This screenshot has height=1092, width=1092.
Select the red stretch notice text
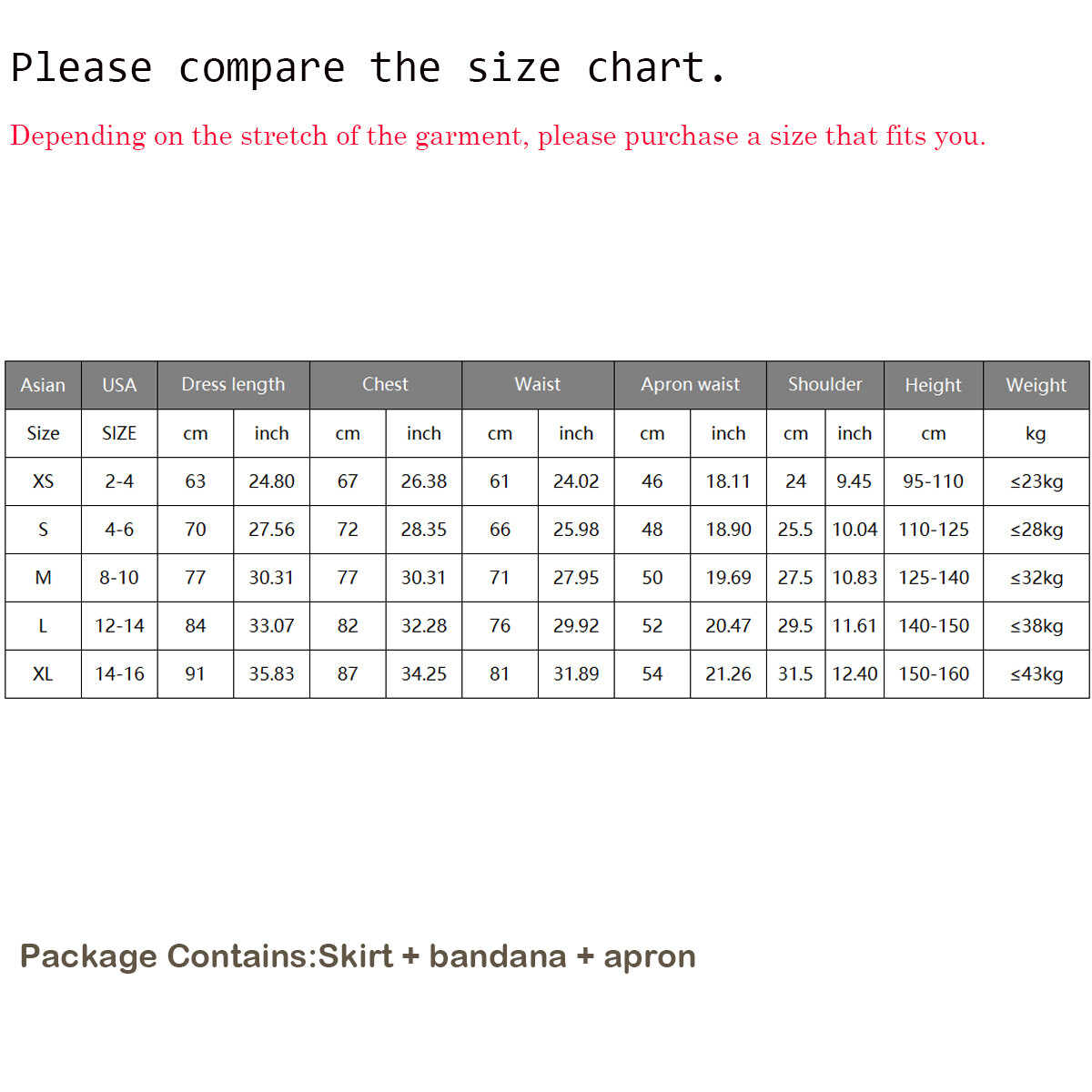(498, 136)
